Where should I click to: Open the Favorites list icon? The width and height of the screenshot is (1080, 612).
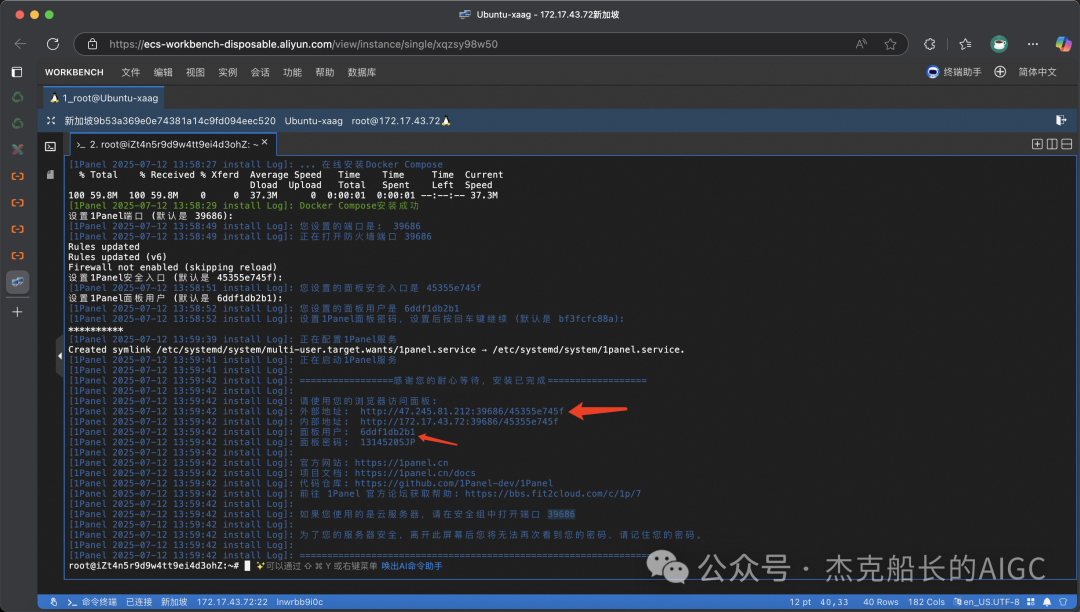pos(966,44)
